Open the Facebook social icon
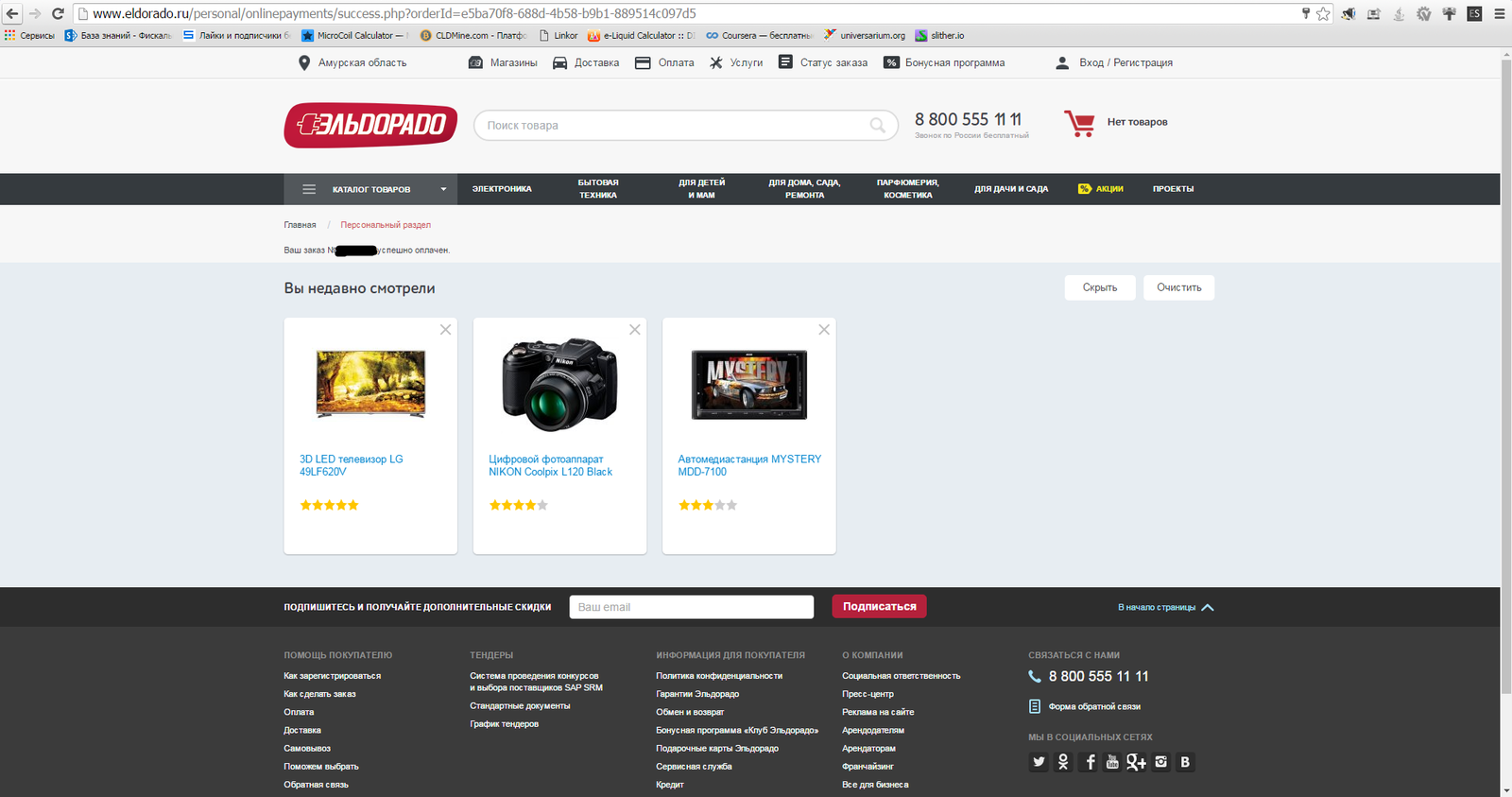 [x=1089, y=762]
